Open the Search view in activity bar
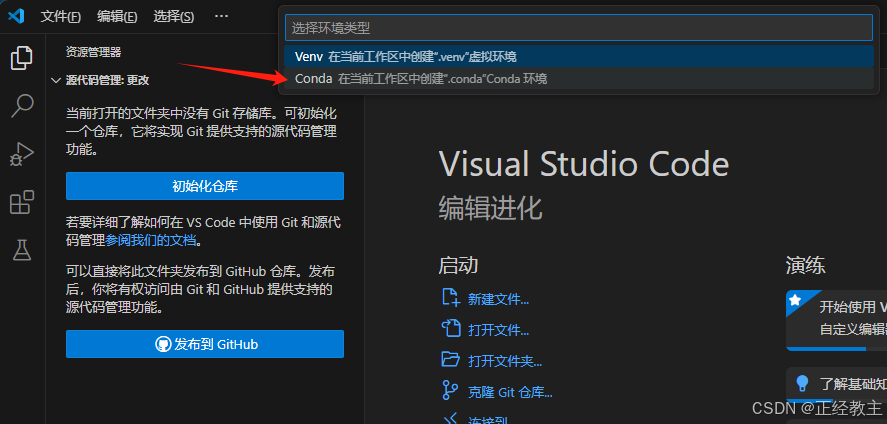Viewport: 887px width, 424px height. [22, 106]
